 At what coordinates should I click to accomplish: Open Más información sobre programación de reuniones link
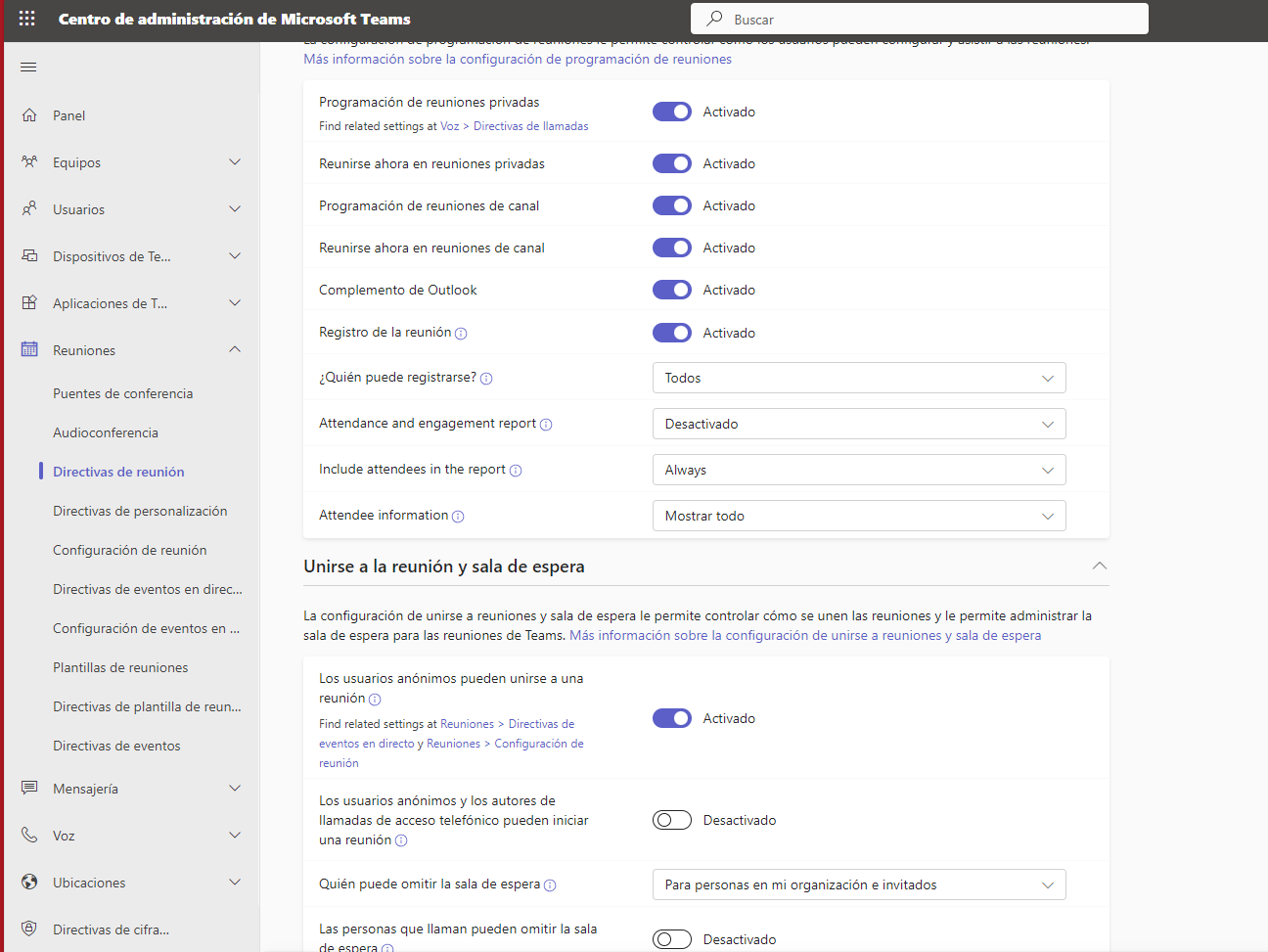518,59
